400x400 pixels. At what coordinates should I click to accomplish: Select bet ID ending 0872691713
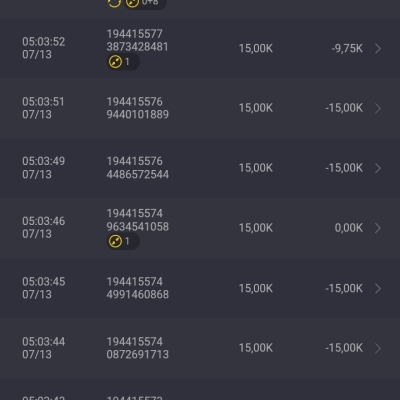[138, 348]
